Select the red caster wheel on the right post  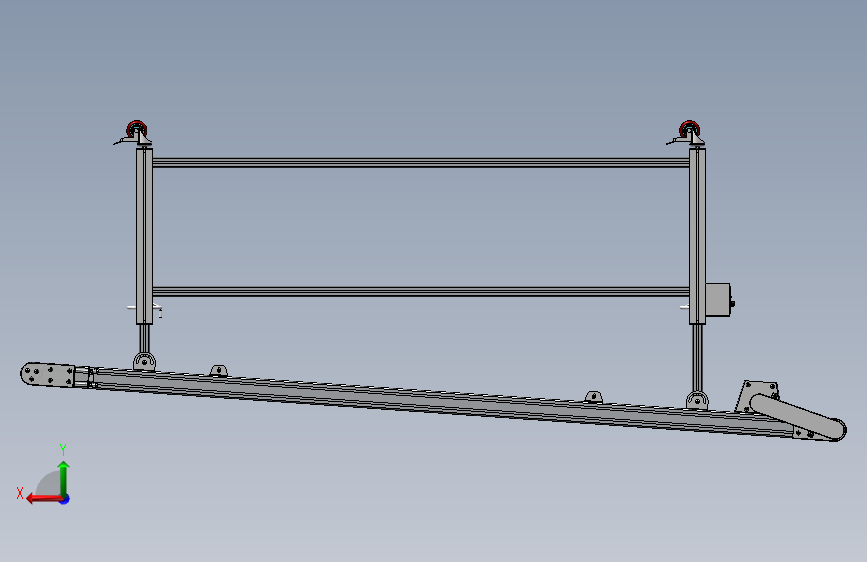(690, 128)
